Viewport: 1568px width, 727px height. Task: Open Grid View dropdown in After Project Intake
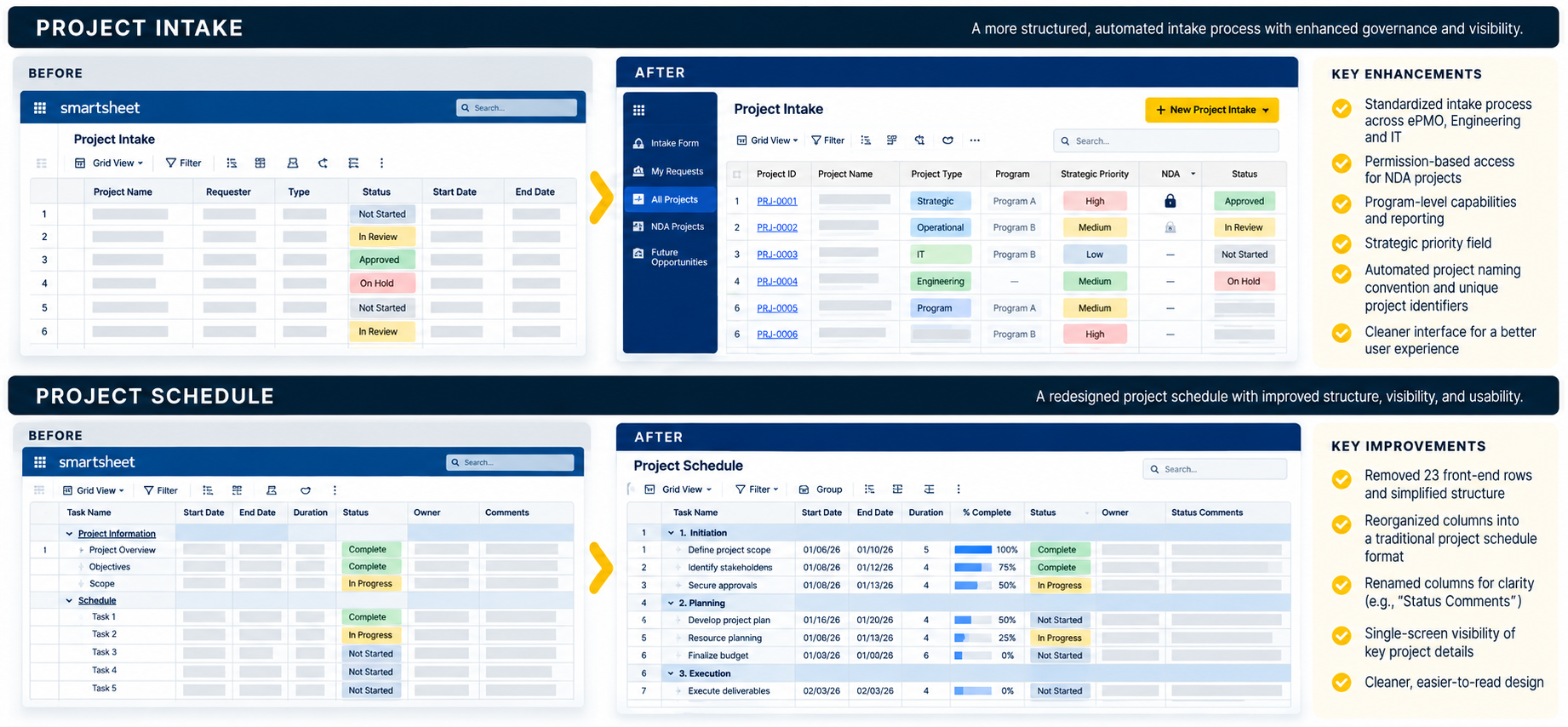click(768, 140)
